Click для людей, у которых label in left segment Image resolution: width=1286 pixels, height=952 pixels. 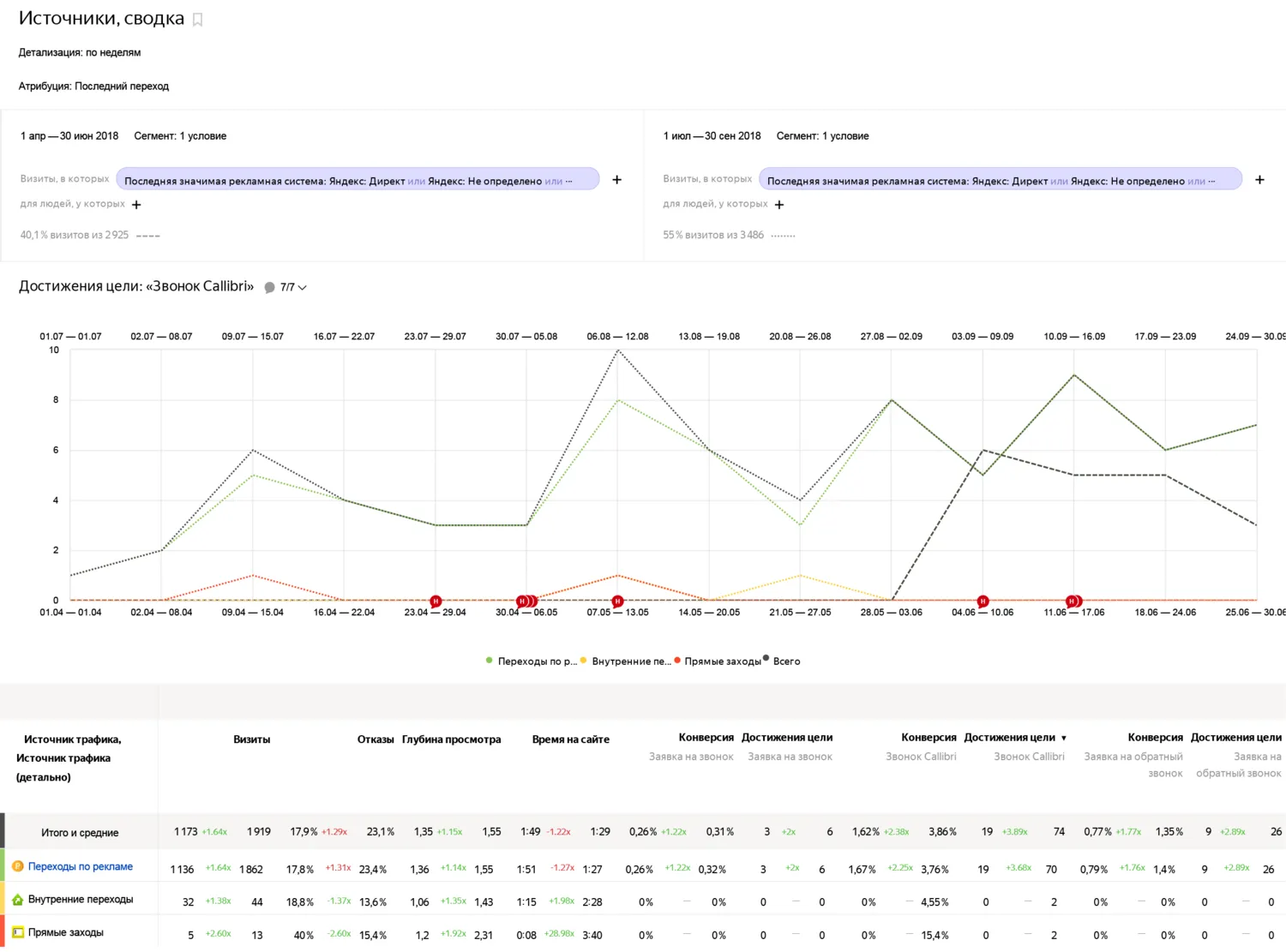coord(73,204)
